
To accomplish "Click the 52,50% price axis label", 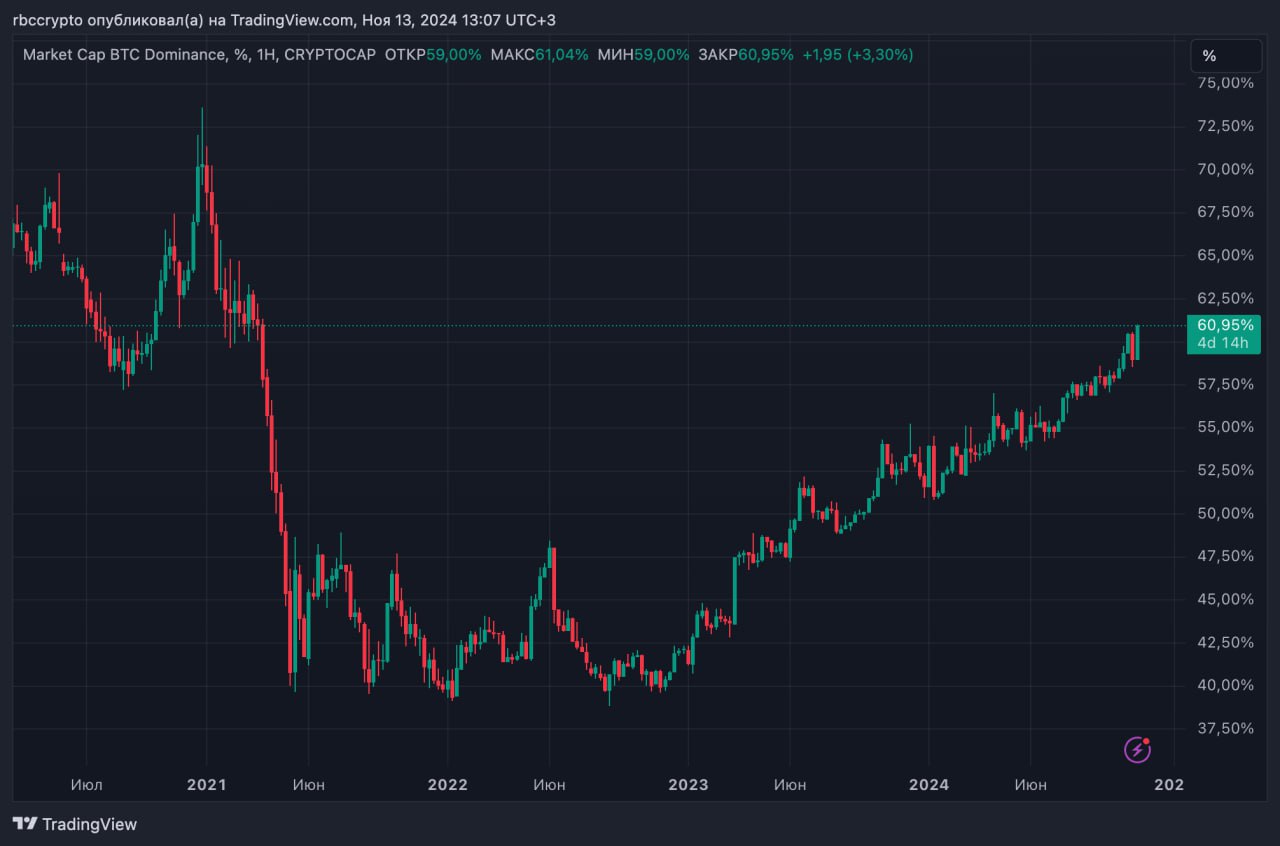I will 1224,470.
